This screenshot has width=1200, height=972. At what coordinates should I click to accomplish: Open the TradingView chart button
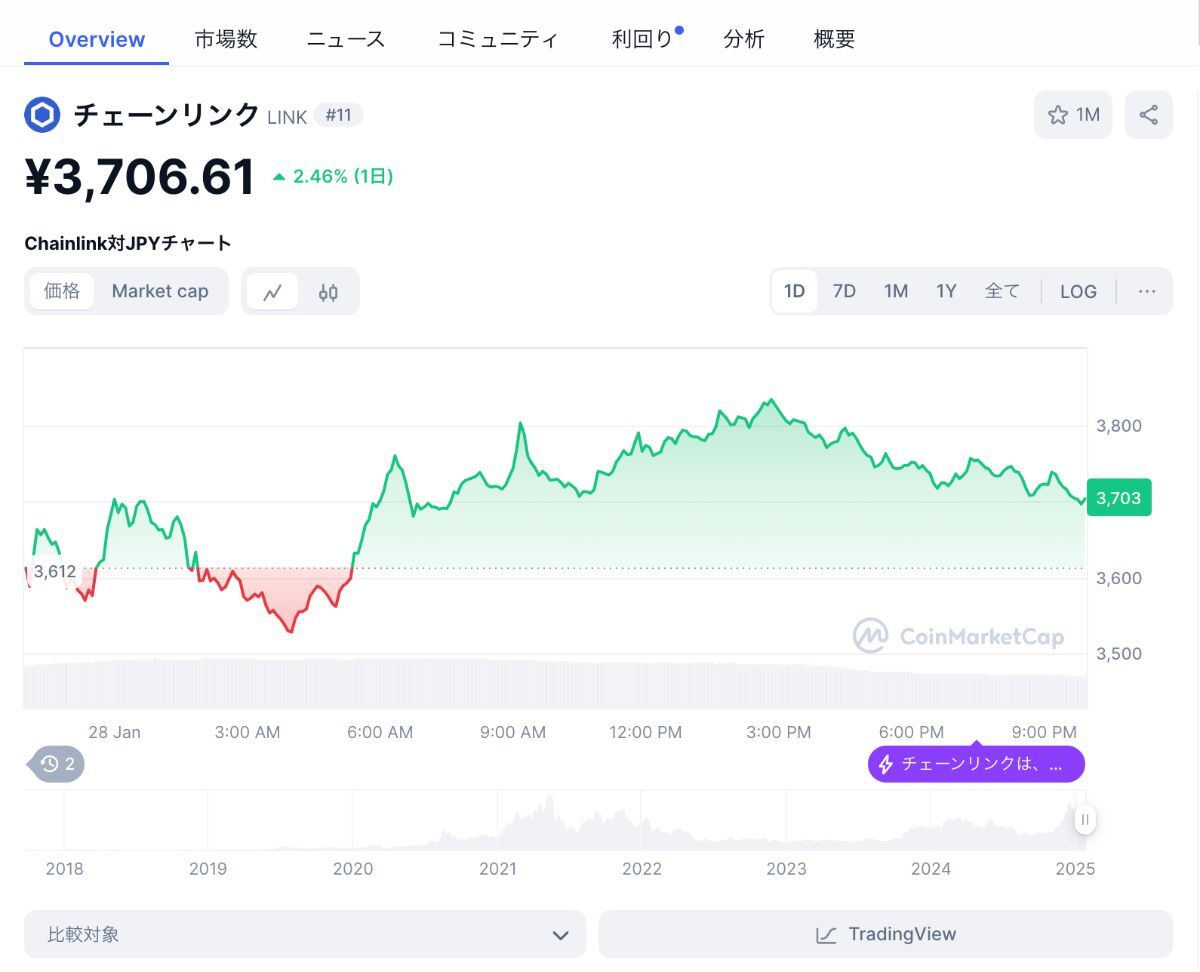885,935
